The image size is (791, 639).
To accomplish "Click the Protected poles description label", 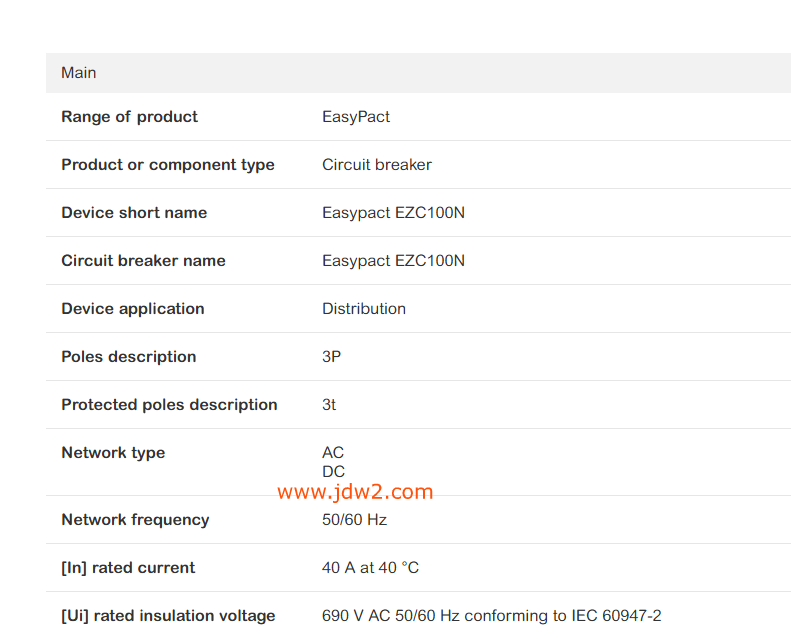I will pyautogui.click(x=169, y=405).
